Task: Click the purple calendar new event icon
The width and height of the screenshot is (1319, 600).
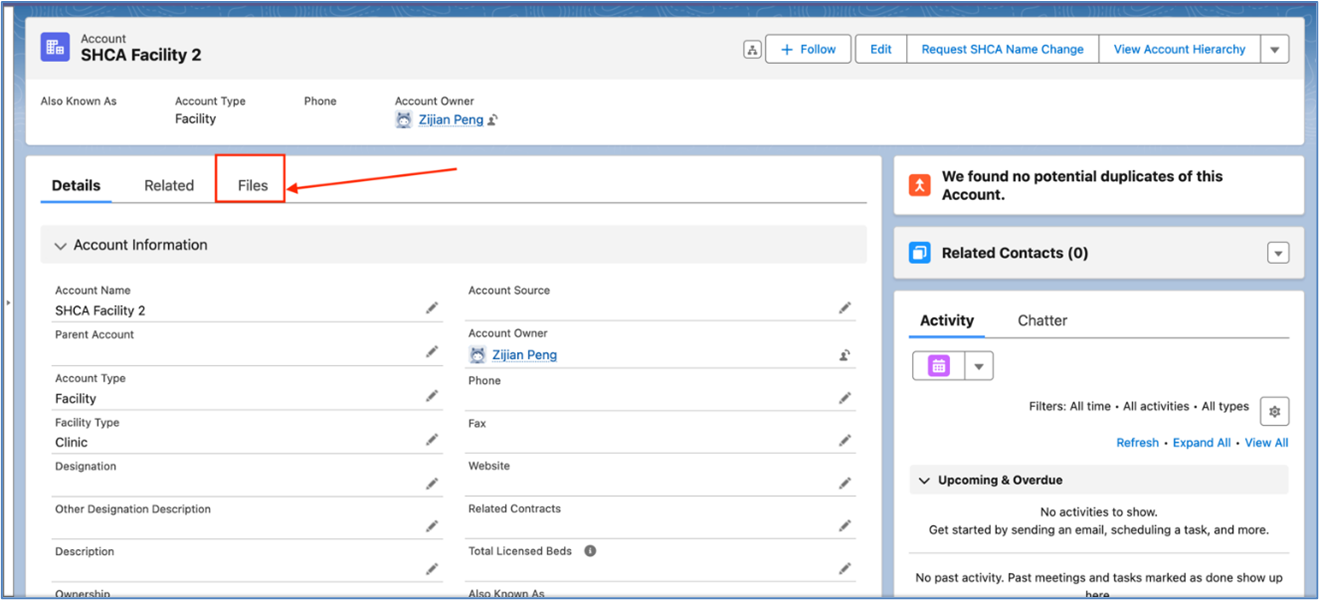Action: (938, 366)
